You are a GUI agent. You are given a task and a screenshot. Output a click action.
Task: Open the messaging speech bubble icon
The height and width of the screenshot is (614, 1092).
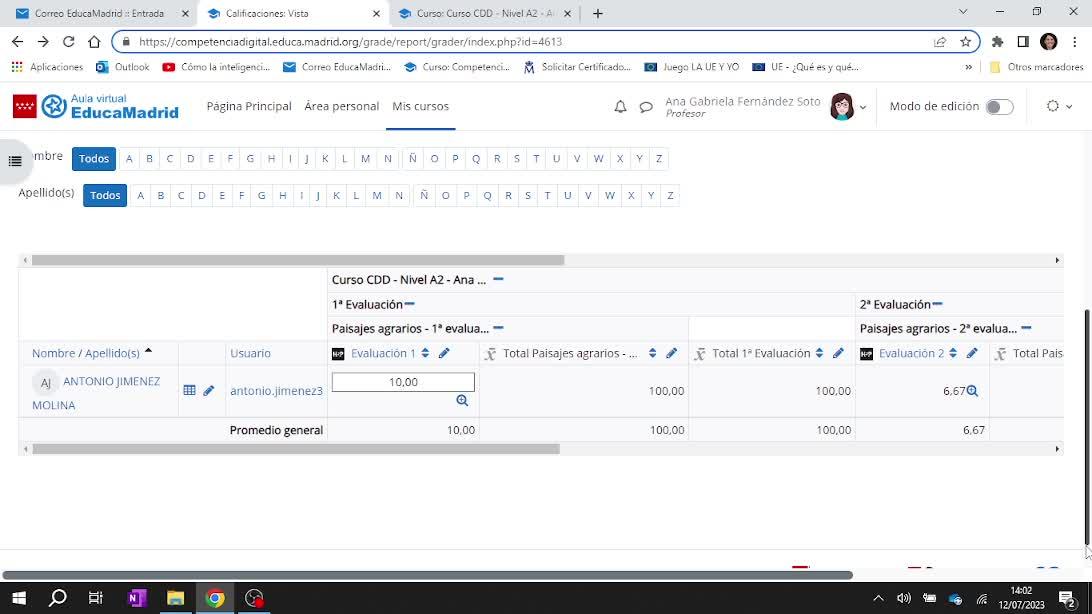click(646, 107)
